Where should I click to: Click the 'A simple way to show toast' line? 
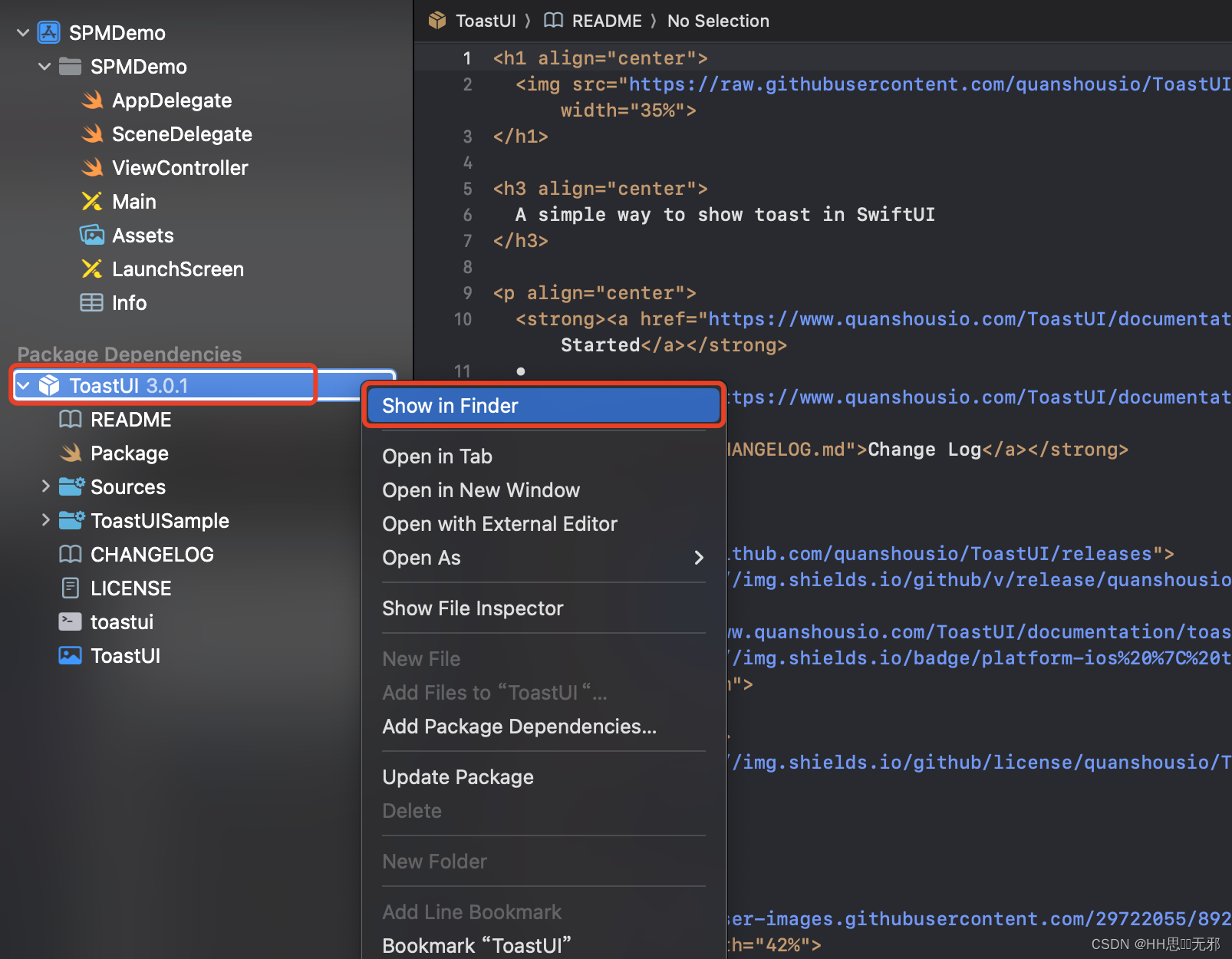click(725, 215)
